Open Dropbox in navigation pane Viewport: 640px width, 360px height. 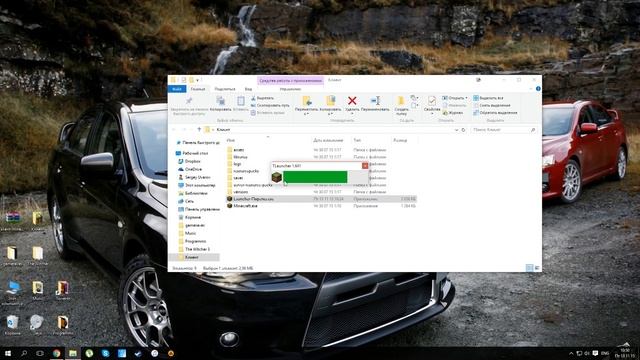pos(189,161)
